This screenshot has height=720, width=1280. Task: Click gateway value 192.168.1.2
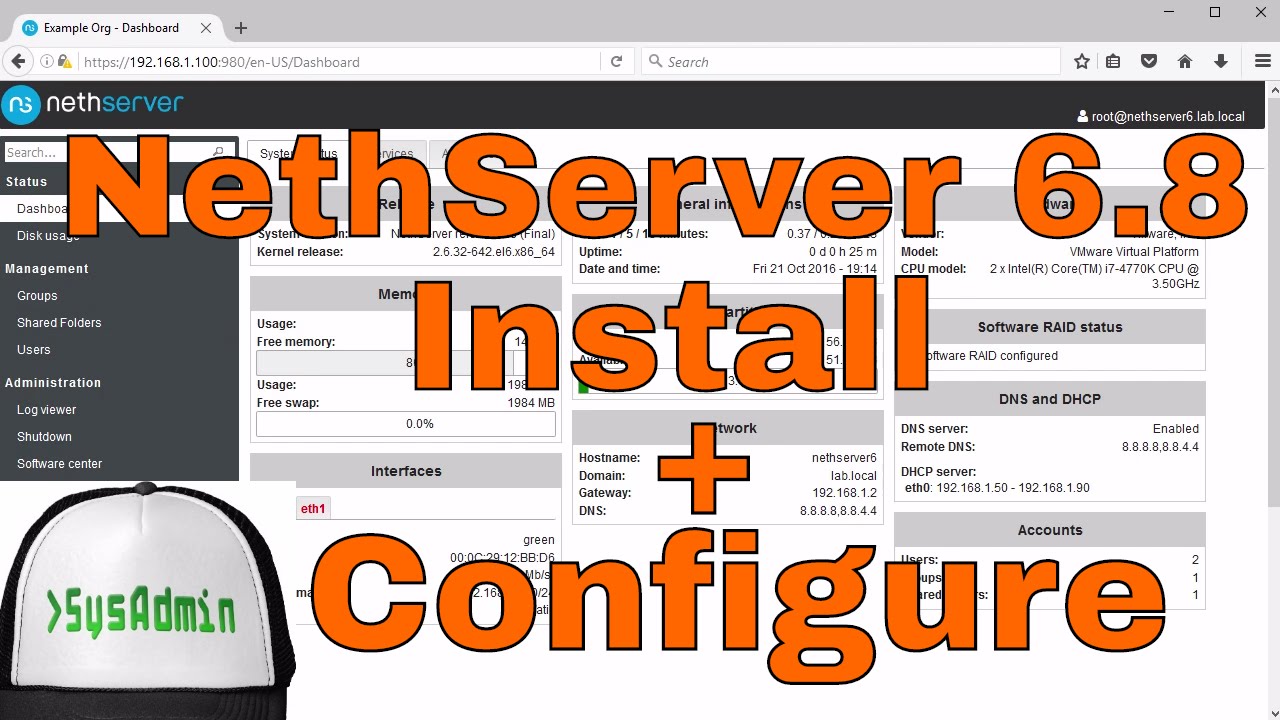845,493
